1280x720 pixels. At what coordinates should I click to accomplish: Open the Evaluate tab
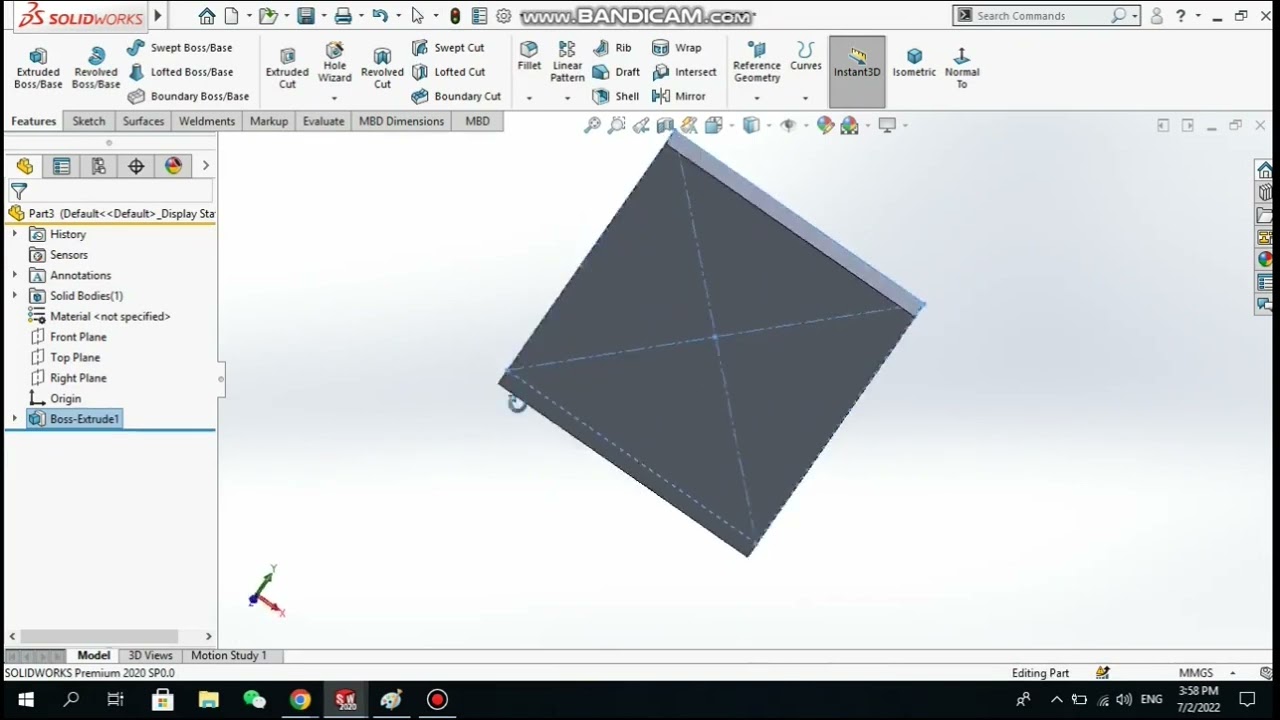(323, 121)
